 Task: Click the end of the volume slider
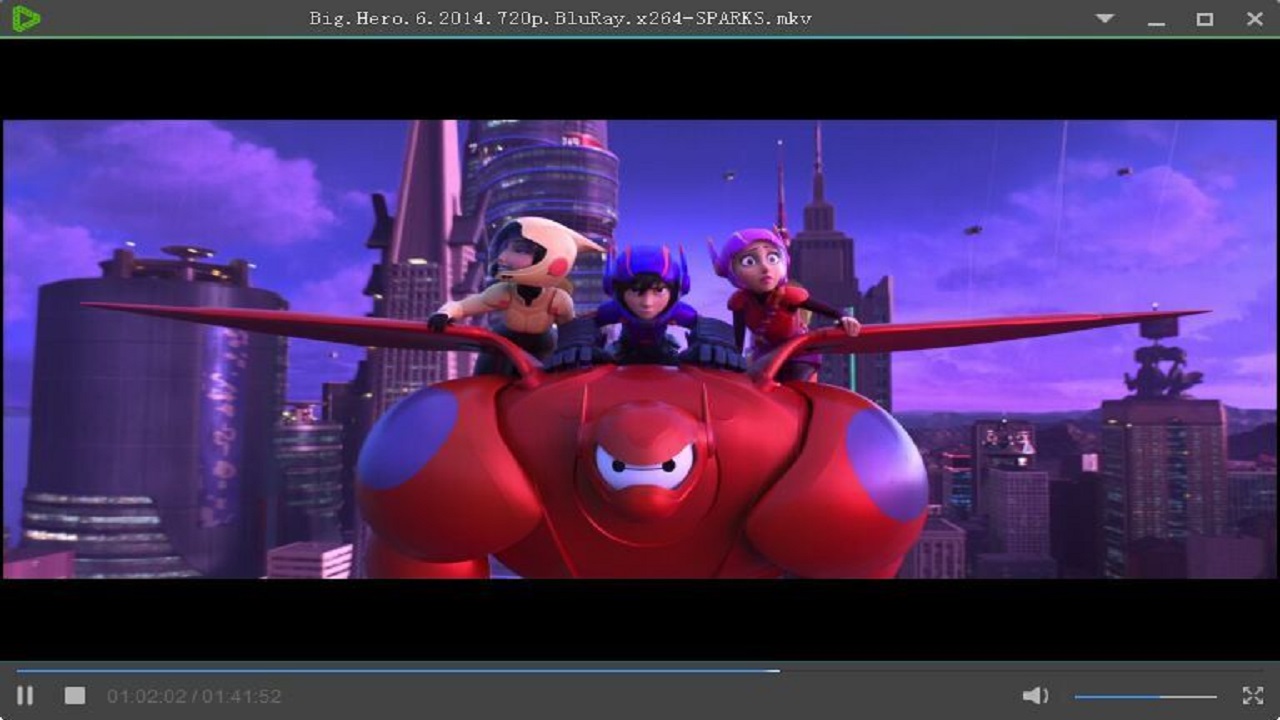(1214, 696)
